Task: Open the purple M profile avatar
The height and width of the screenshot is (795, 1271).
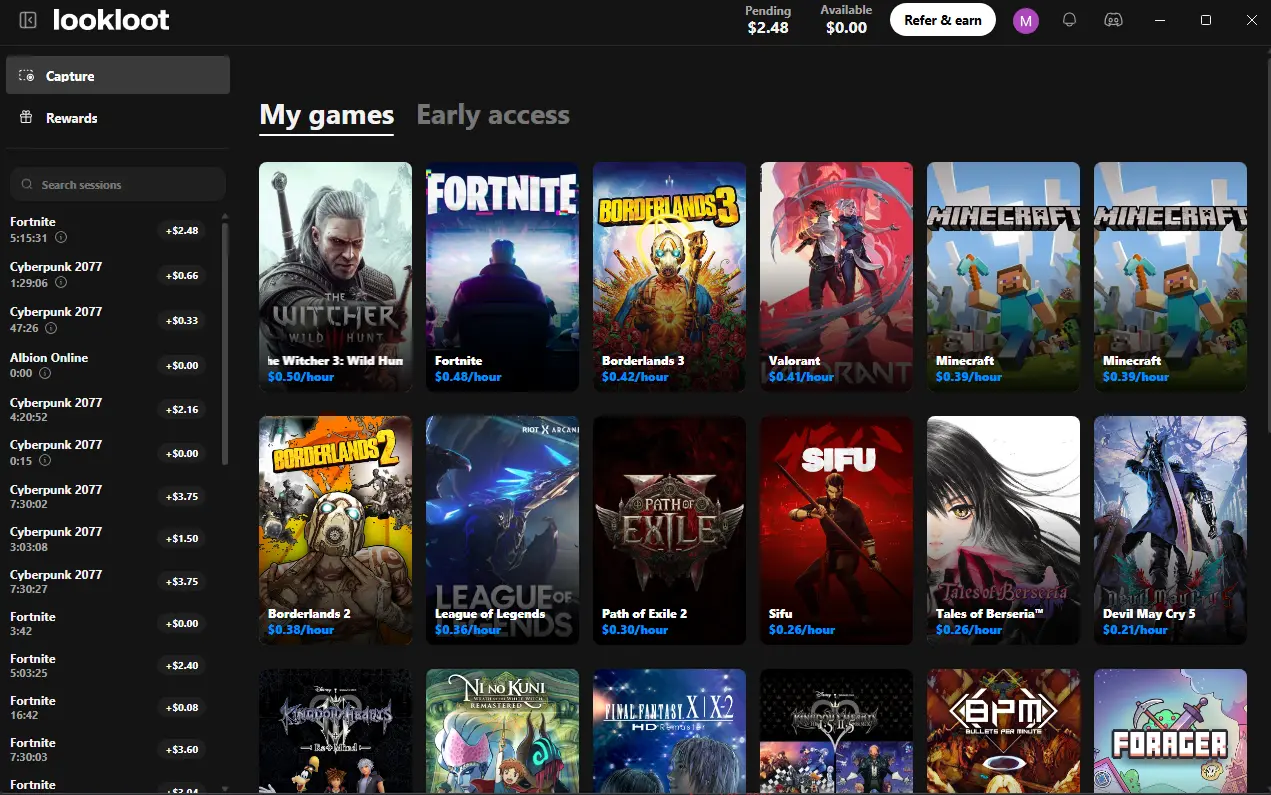Action: (1026, 20)
